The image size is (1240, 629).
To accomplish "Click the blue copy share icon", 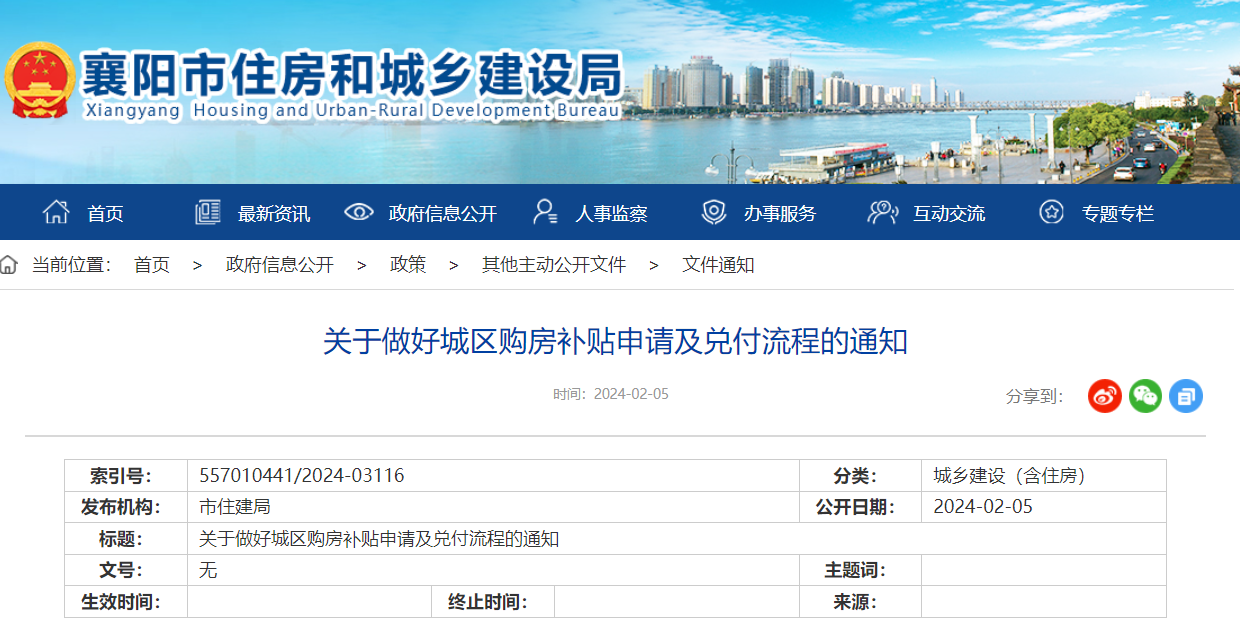I will coord(1186,396).
